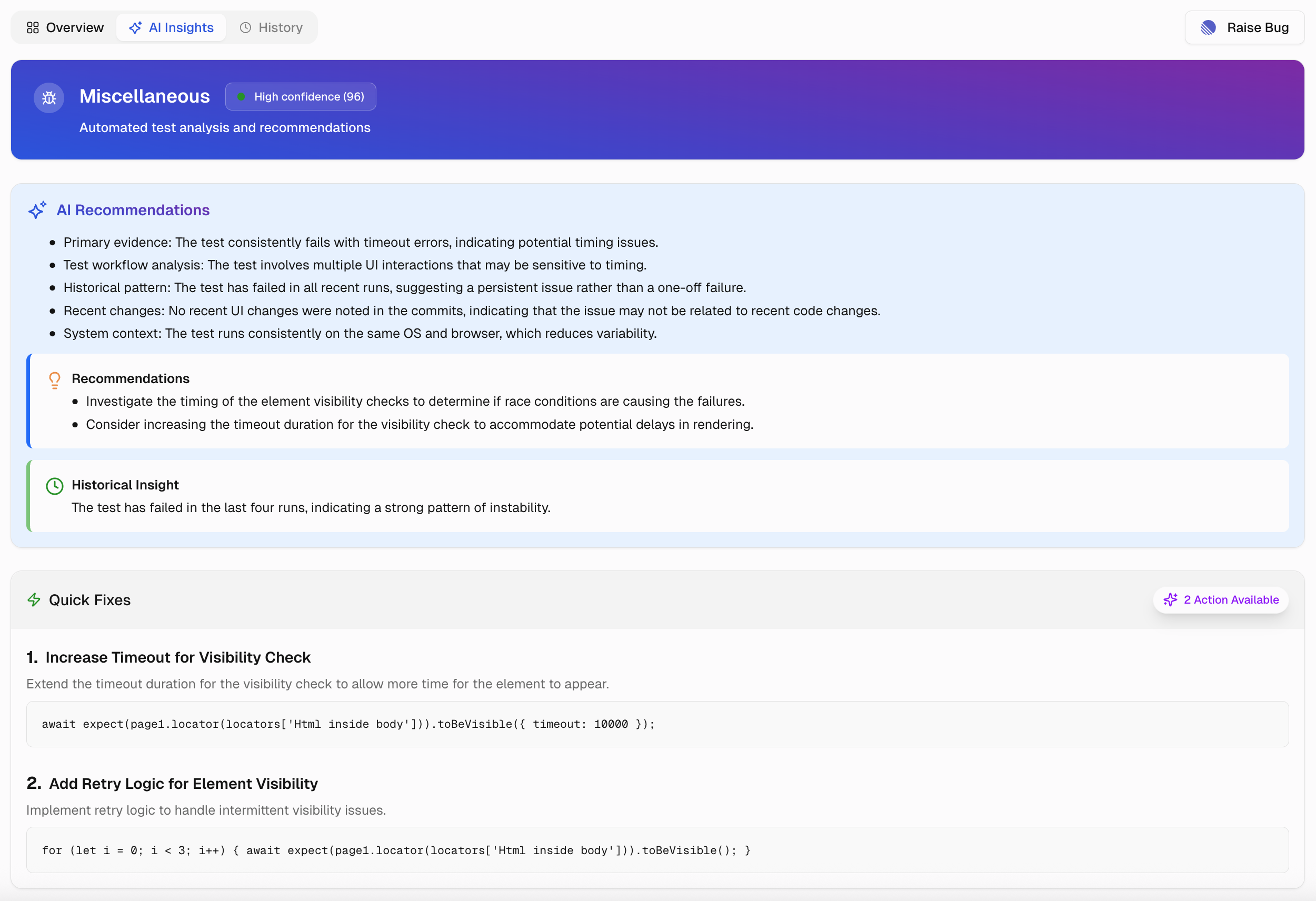This screenshot has height=901, width=1316.
Task: Click the green confidence indicator dot
Action: [x=241, y=97]
